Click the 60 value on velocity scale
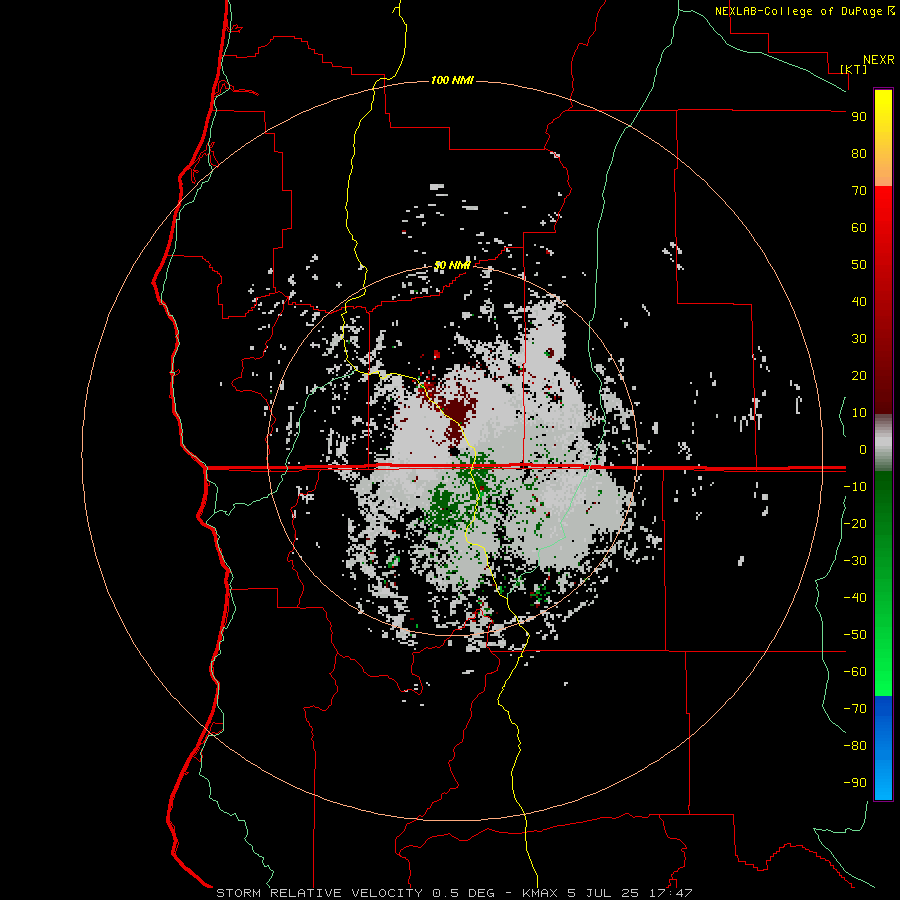This screenshot has height=900, width=900. point(859,228)
